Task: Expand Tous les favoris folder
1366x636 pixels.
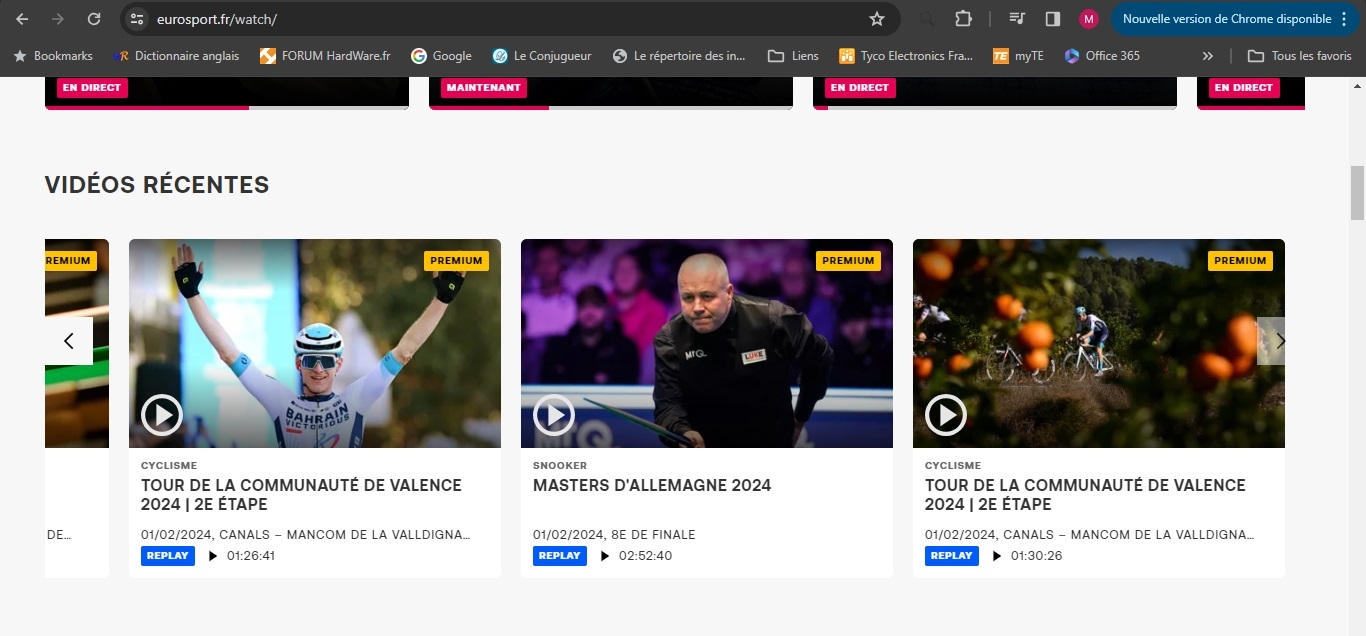Action: (x=1299, y=56)
